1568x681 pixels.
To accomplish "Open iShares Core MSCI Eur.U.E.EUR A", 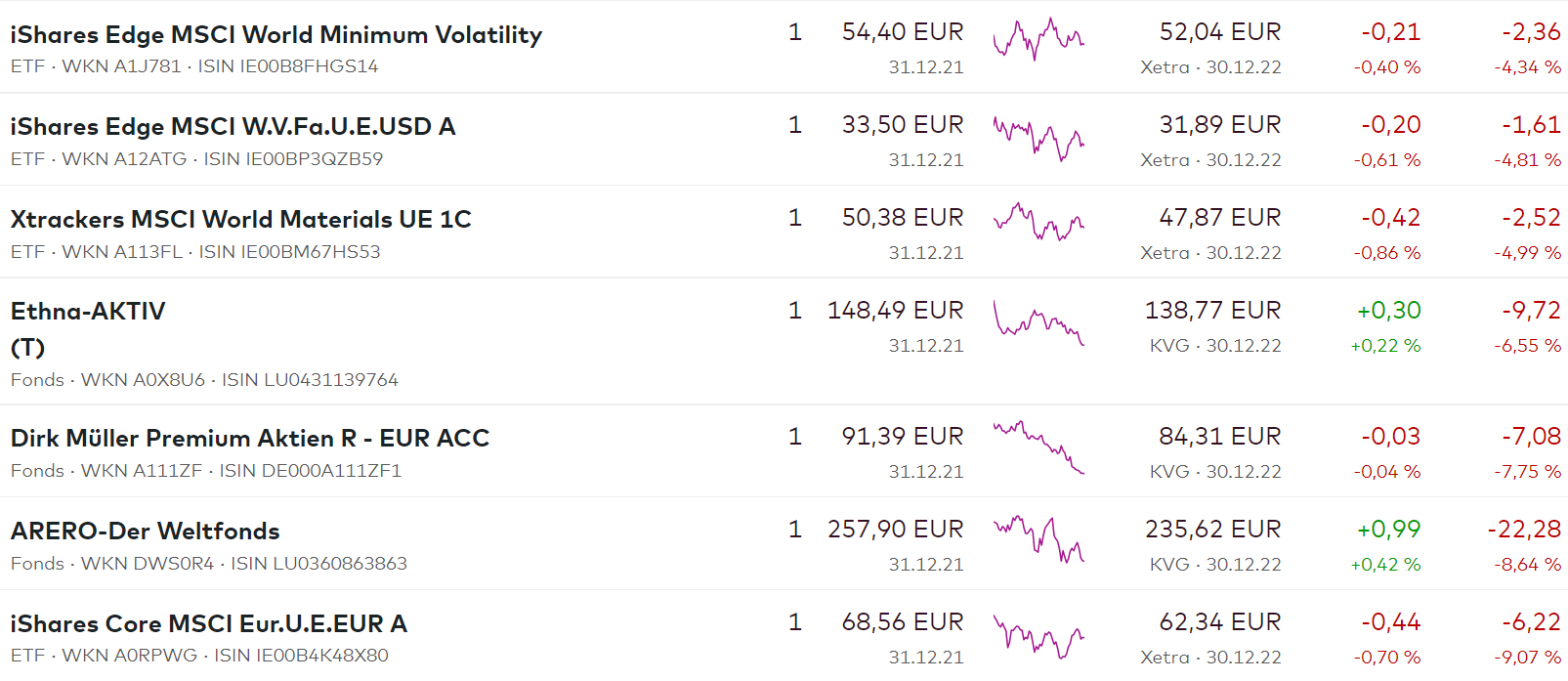I will [208, 624].
